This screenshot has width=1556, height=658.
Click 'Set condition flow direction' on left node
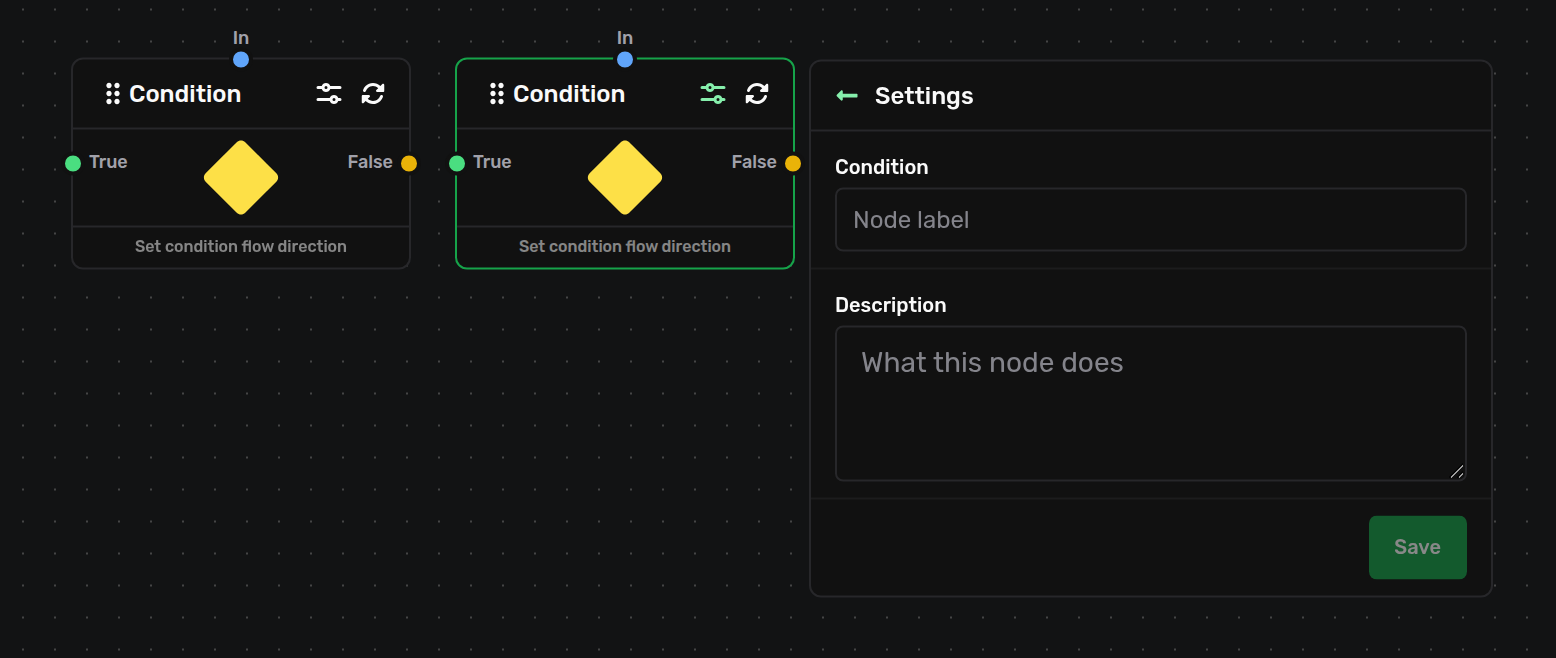tap(241, 246)
